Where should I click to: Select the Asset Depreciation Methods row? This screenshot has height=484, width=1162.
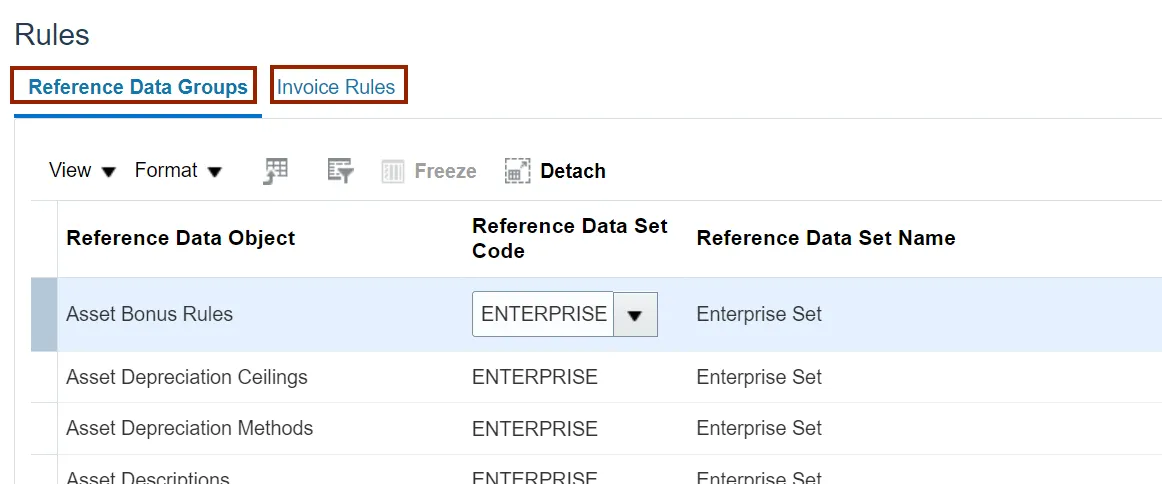(x=597, y=428)
